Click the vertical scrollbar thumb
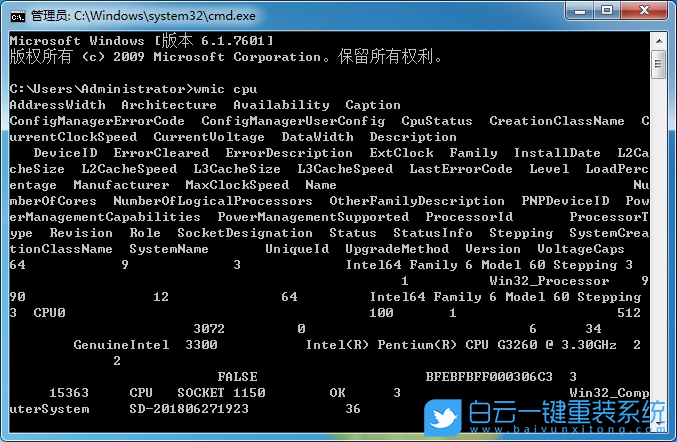This screenshot has width=677, height=442. pos(658,64)
